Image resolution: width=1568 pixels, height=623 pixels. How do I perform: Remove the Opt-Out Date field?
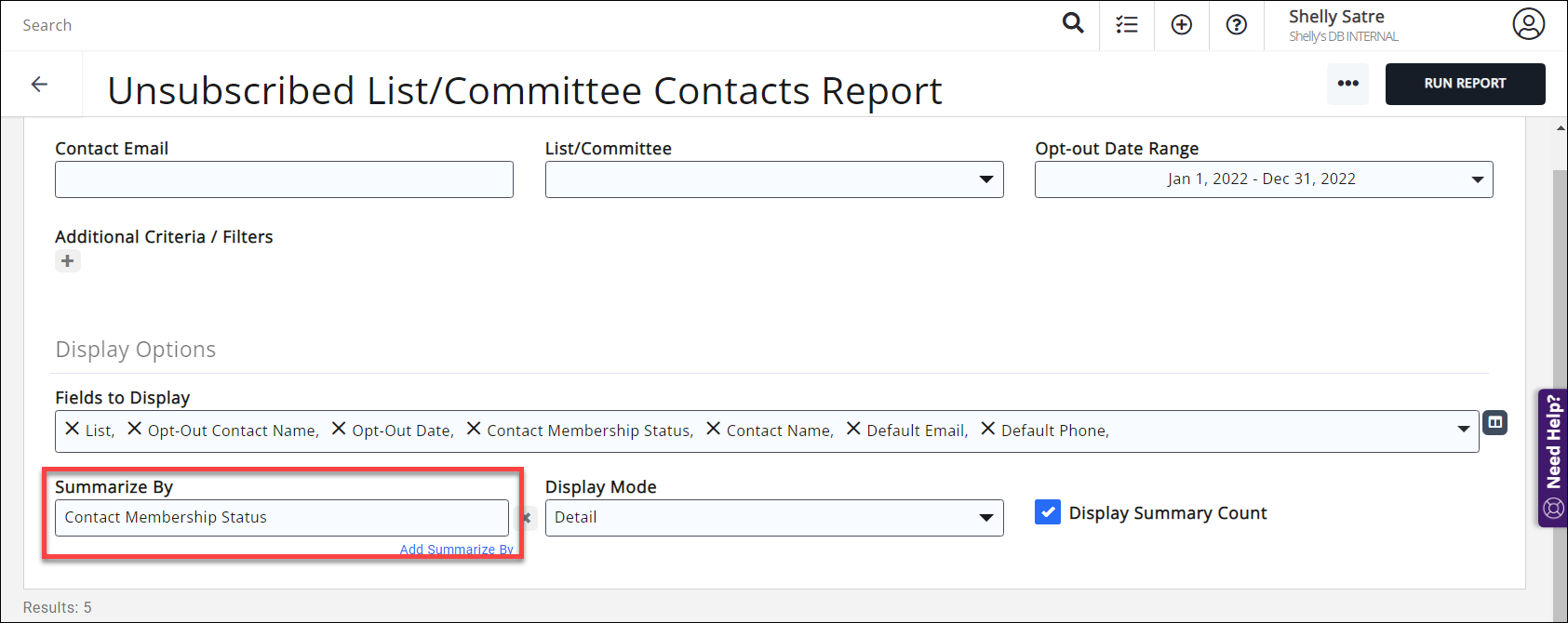tap(339, 429)
